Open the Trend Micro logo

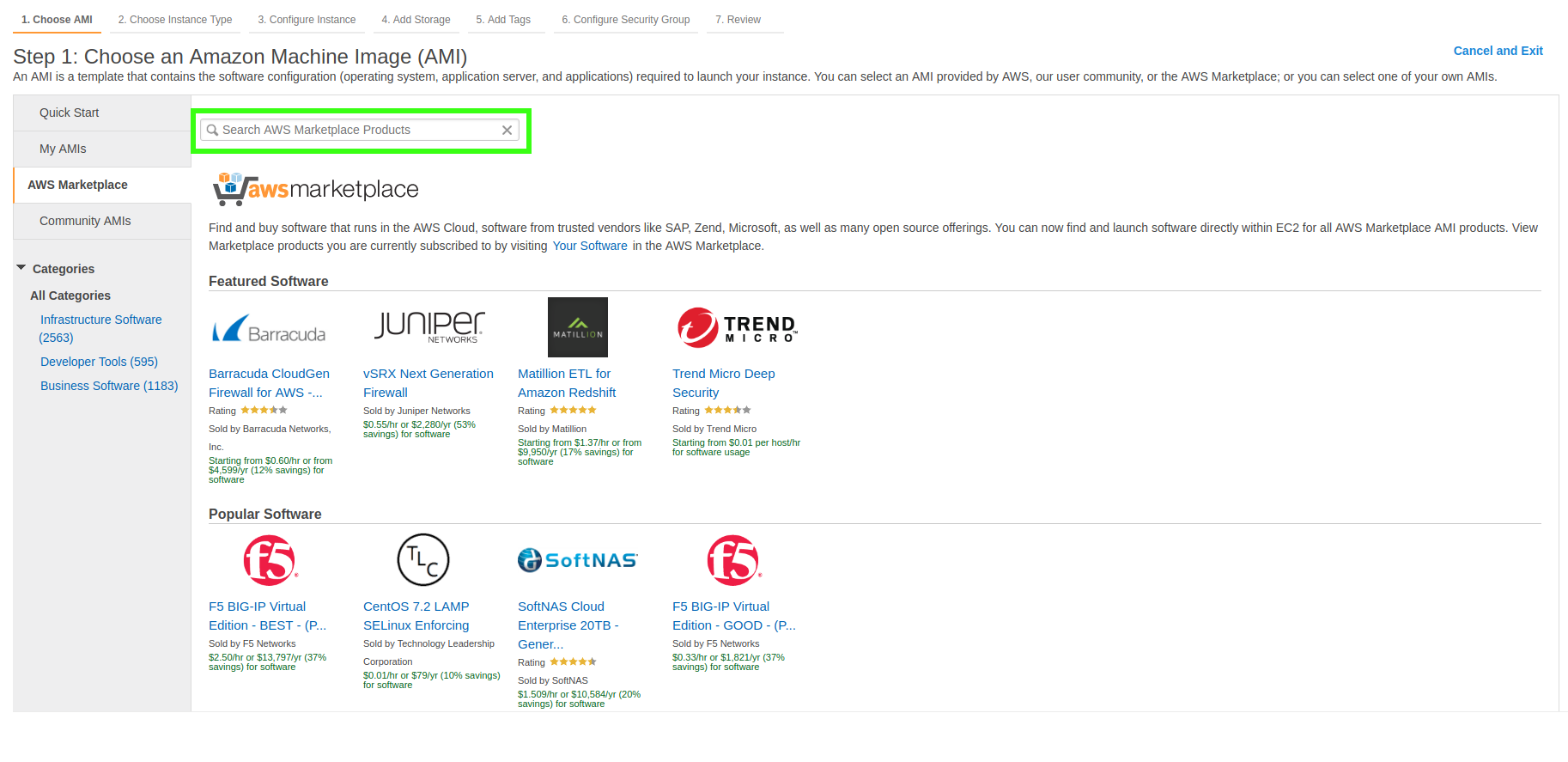tap(737, 327)
